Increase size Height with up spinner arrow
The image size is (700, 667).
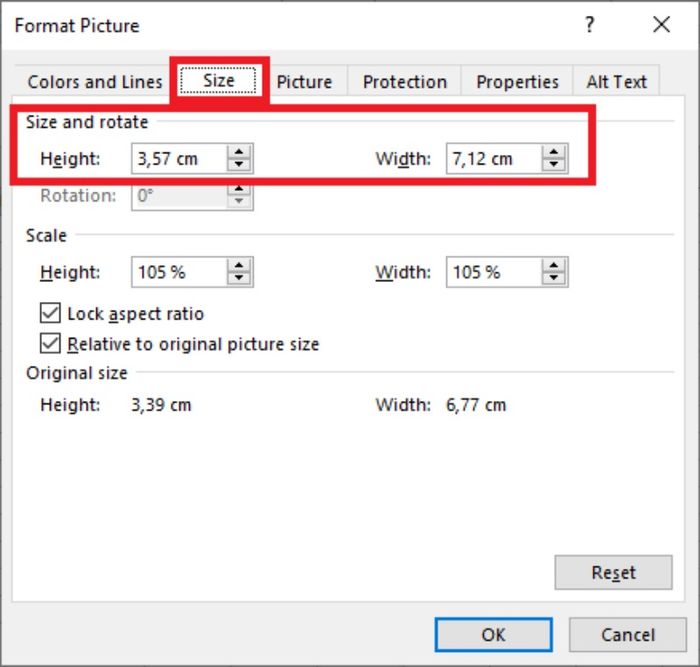(x=239, y=152)
